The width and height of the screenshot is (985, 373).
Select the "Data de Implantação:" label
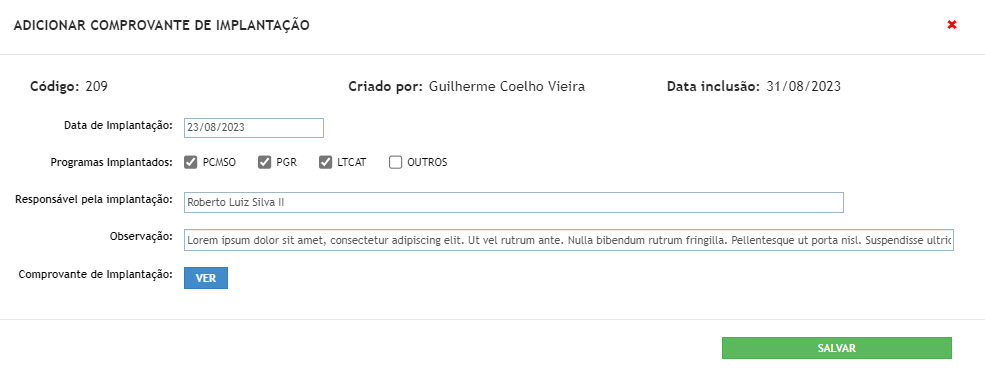click(x=118, y=125)
